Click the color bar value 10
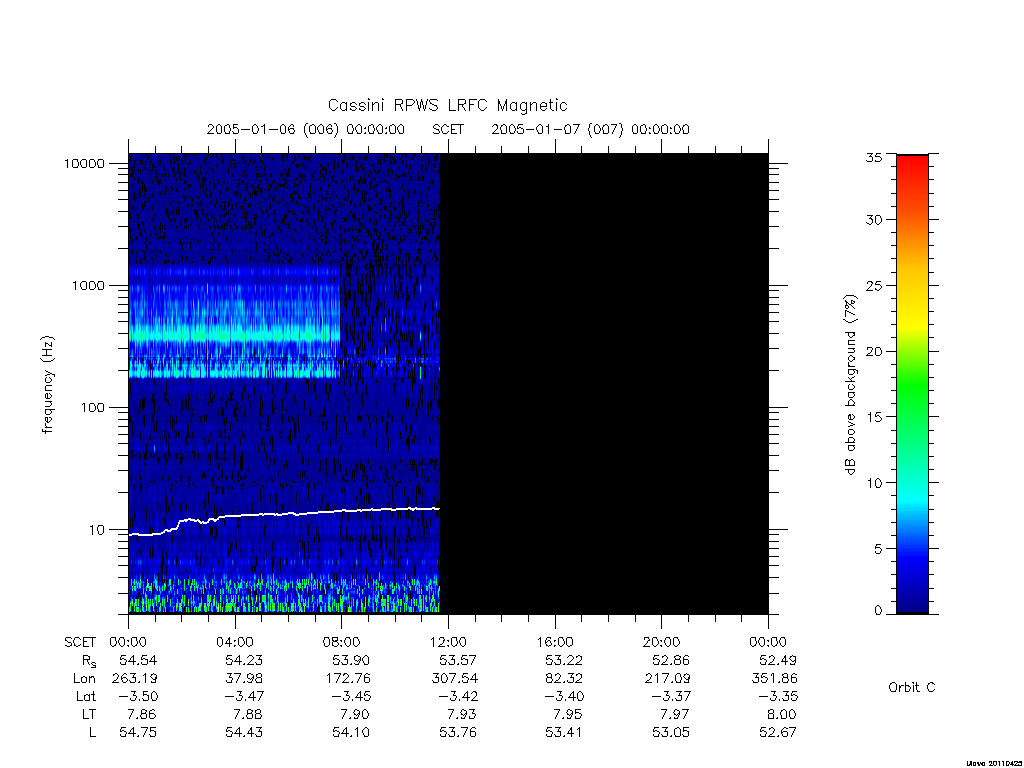This screenshot has height=768, width=1024. tap(874, 483)
